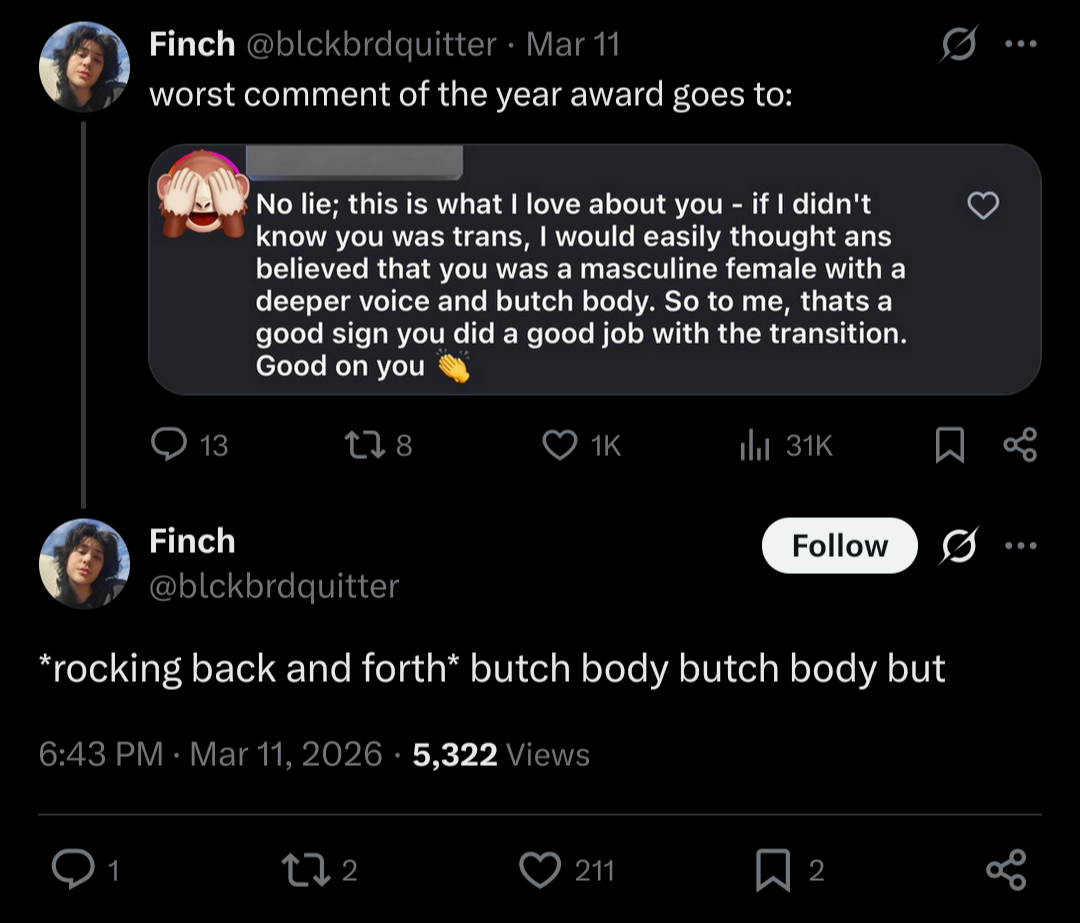Image resolution: width=1080 pixels, height=923 pixels.
Task: Open Grok icon on first post
Action: pos(959,45)
